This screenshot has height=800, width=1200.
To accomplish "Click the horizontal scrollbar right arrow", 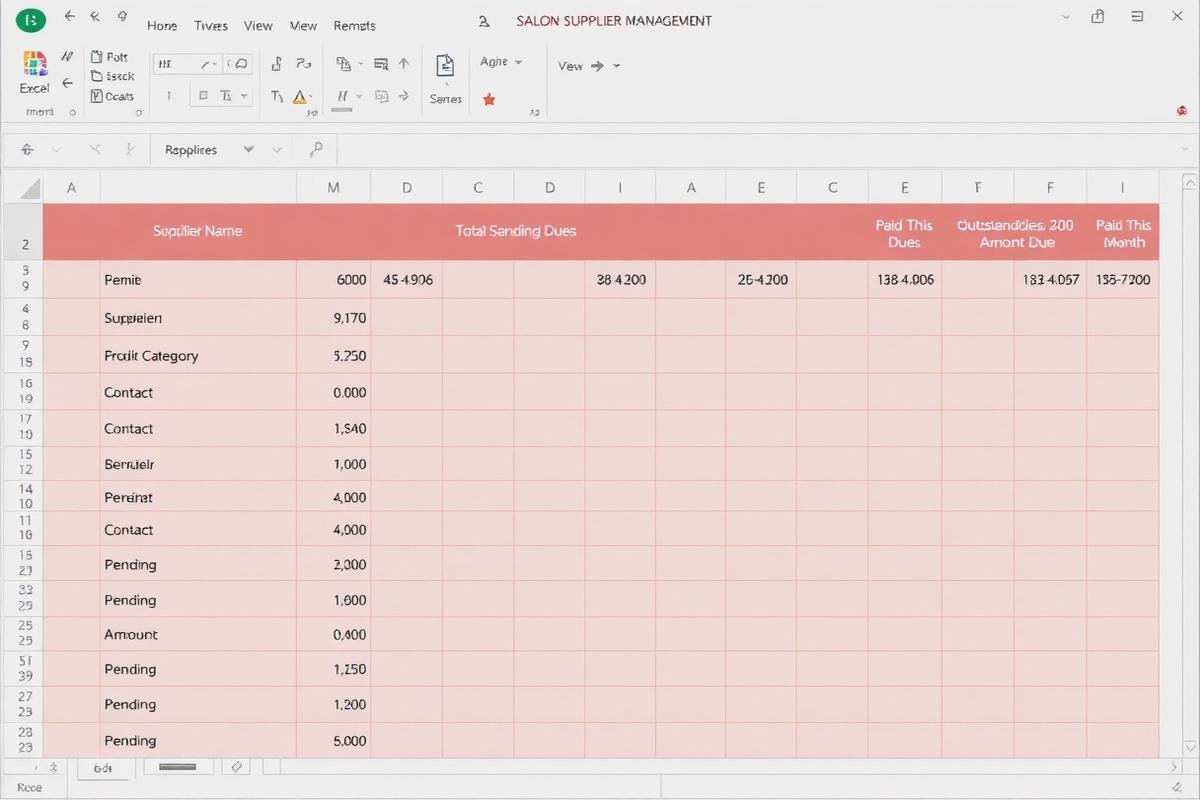I will [x=1175, y=768].
